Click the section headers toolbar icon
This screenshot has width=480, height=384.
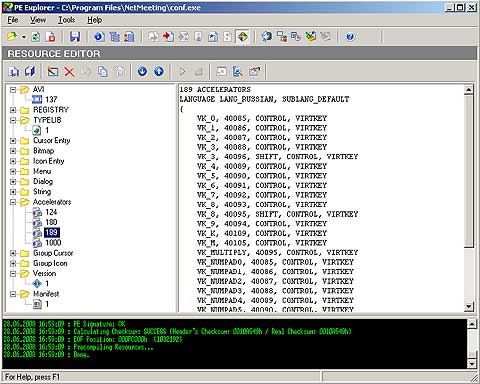[x=130, y=37]
